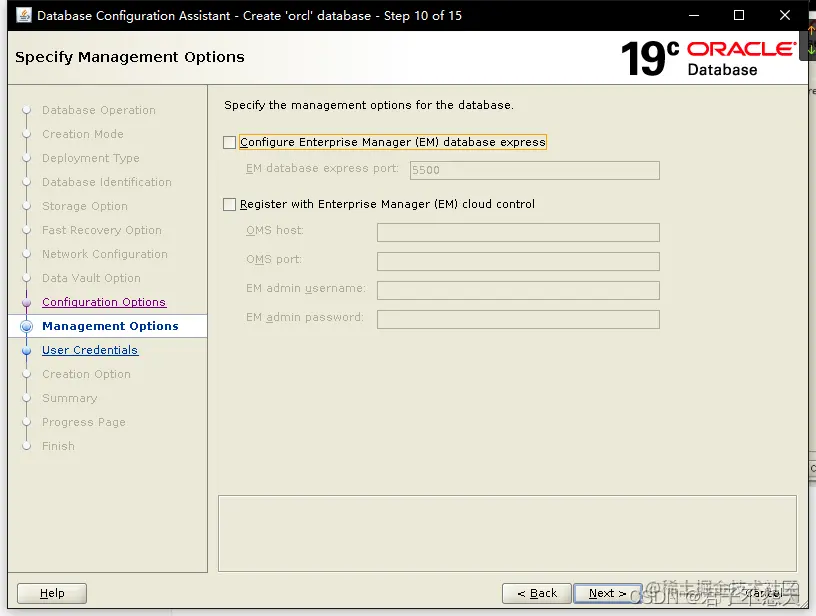Focus the OMS port input field
816x616 pixels.
tap(518, 261)
